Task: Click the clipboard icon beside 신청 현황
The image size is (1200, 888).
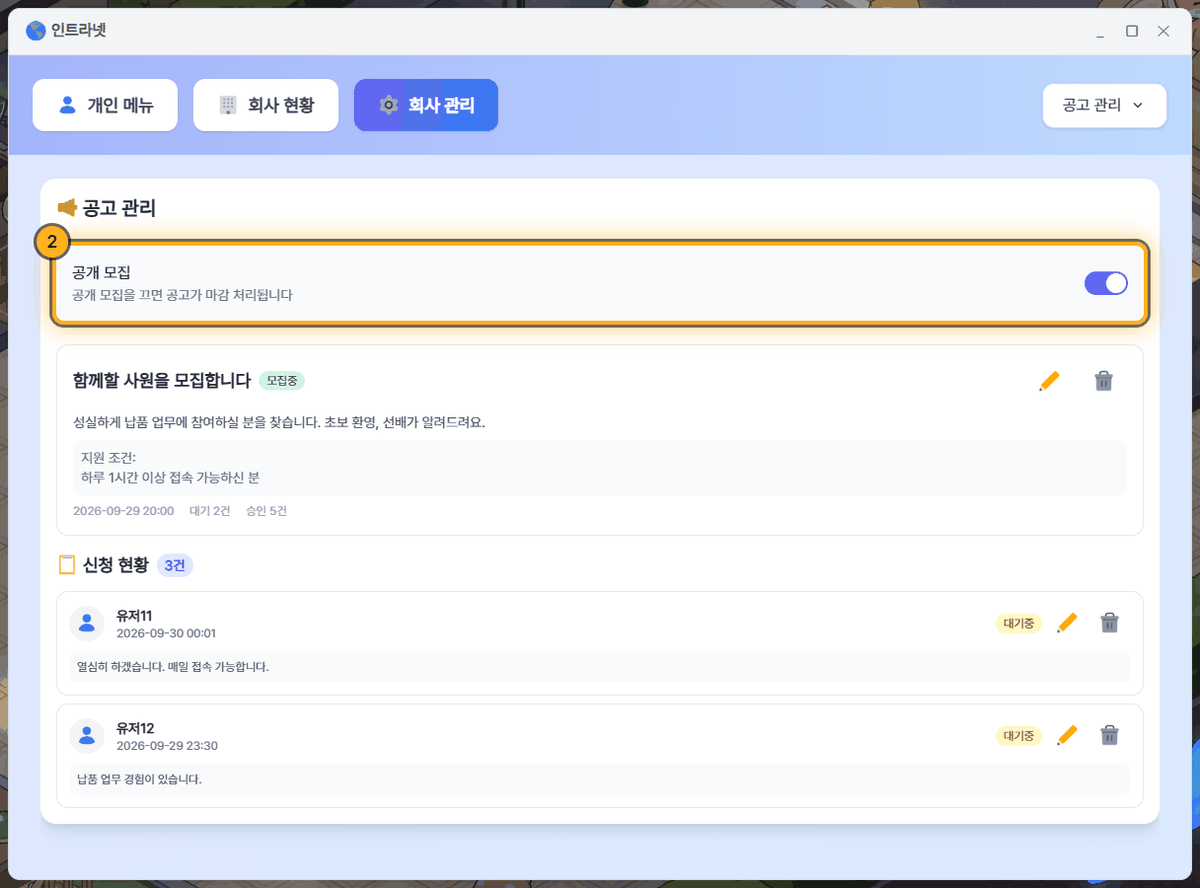Action: click(x=67, y=565)
